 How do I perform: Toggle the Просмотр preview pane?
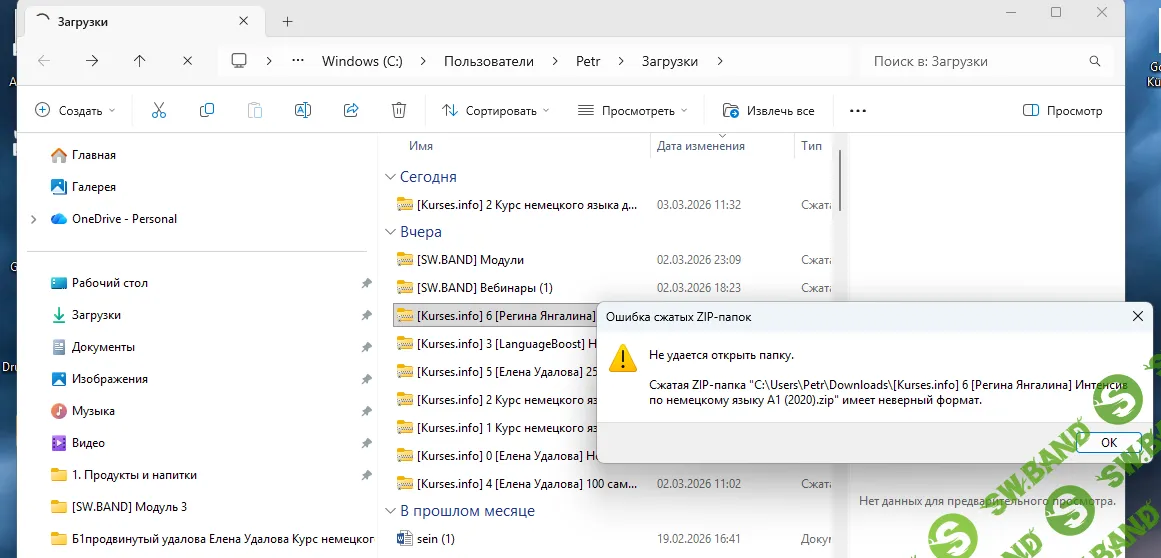tap(1062, 111)
